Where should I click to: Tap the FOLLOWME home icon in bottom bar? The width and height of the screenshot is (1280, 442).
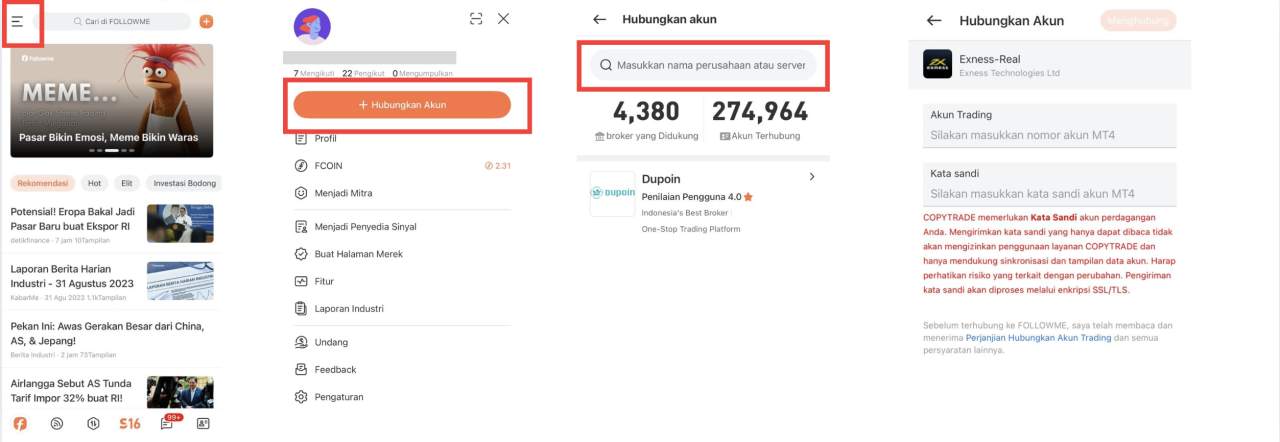pyautogui.click(x=20, y=423)
